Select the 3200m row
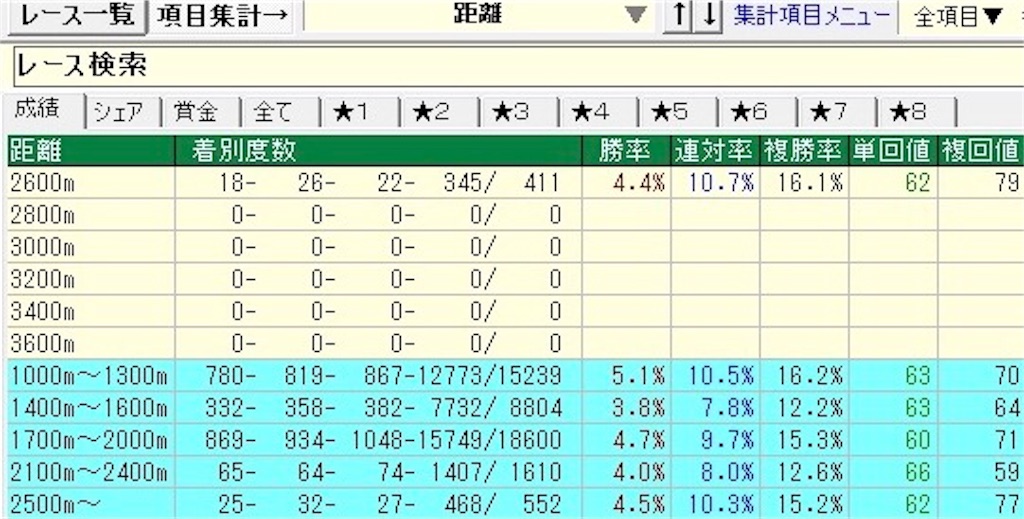The image size is (1024, 519). pos(516,279)
